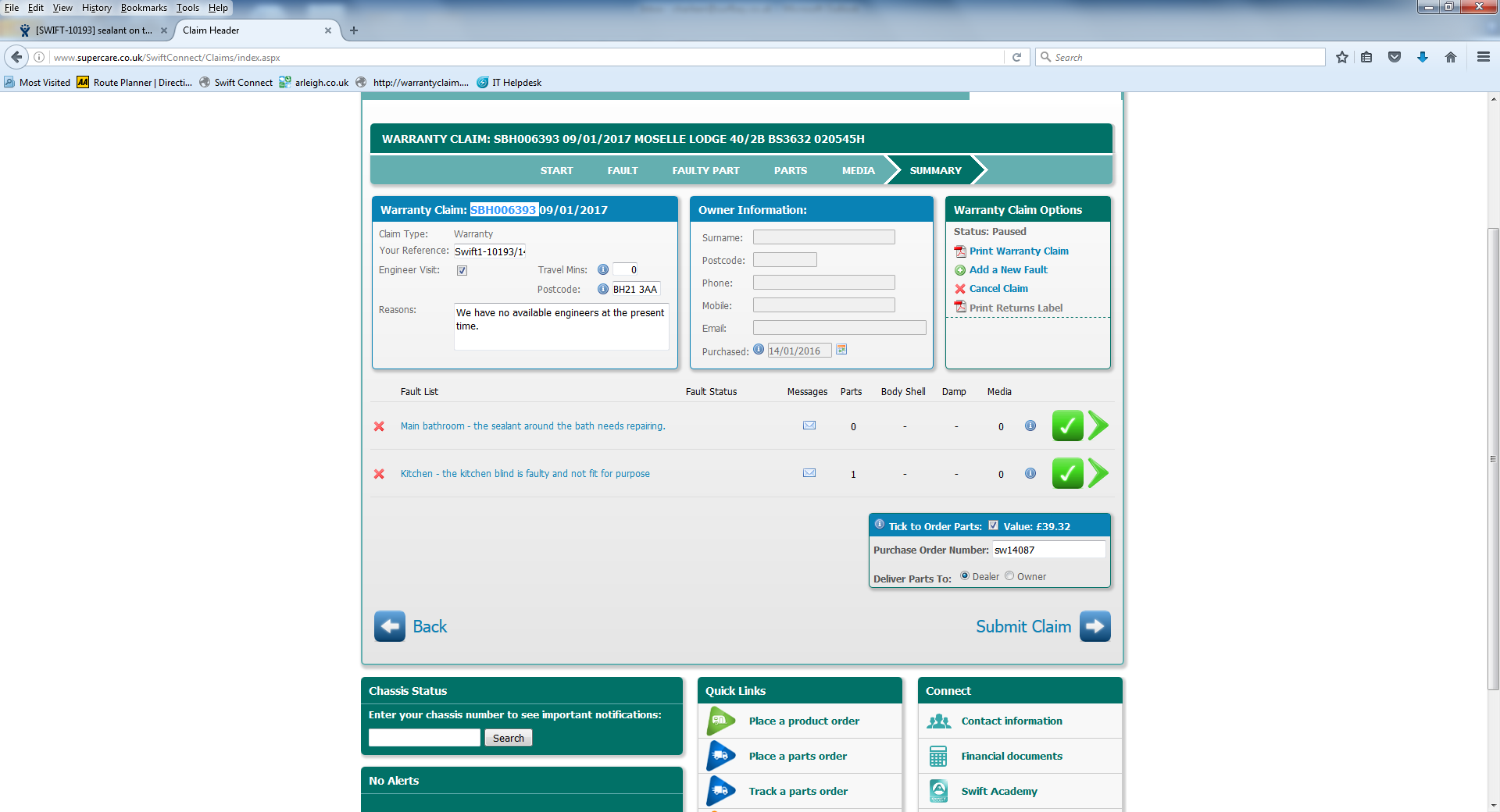
Task: Select Dealer for parts delivery
Action: (965, 576)
